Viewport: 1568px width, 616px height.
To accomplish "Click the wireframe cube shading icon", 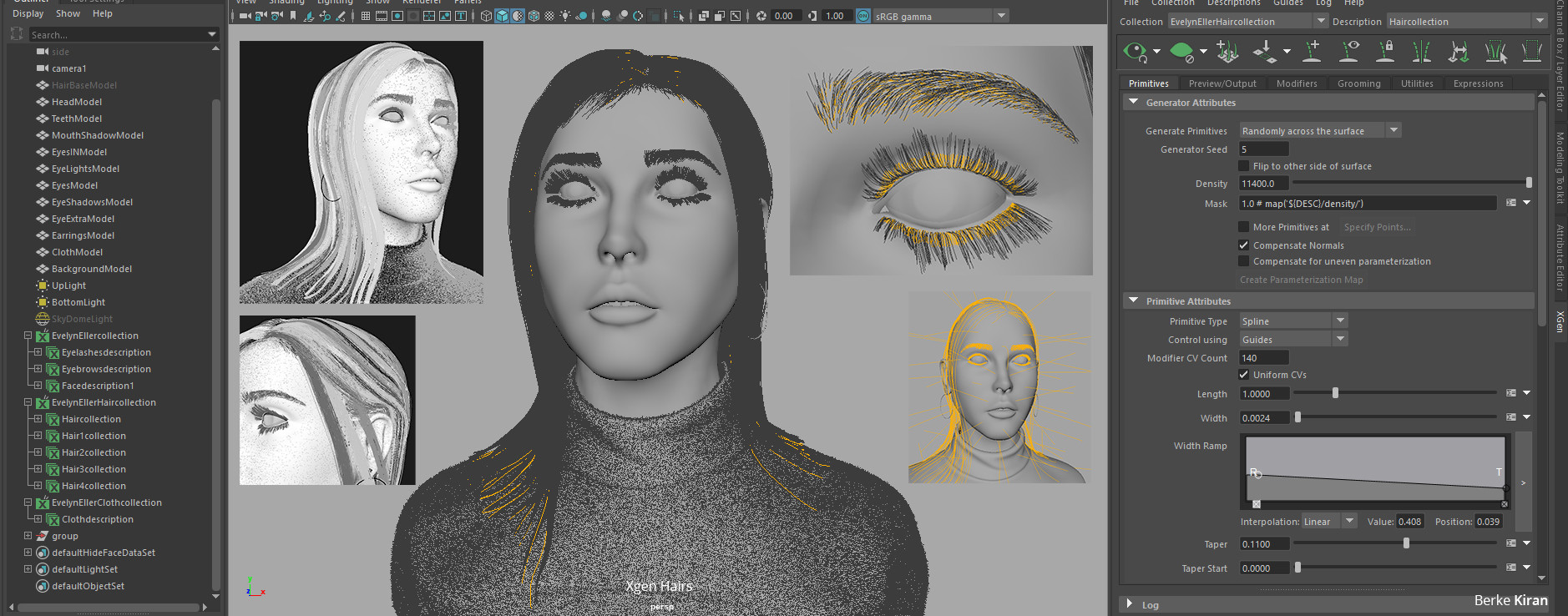I will tap(486, 16).
